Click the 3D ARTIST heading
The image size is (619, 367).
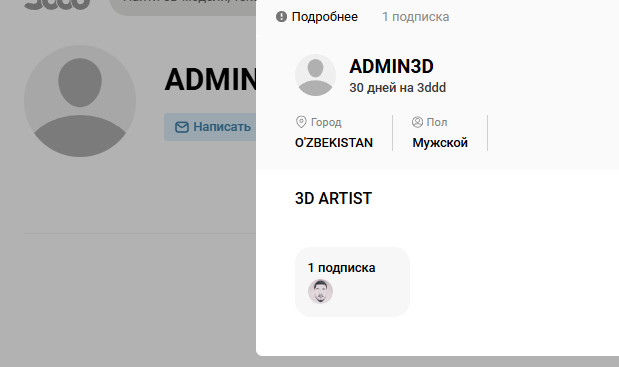click(333, 198)
